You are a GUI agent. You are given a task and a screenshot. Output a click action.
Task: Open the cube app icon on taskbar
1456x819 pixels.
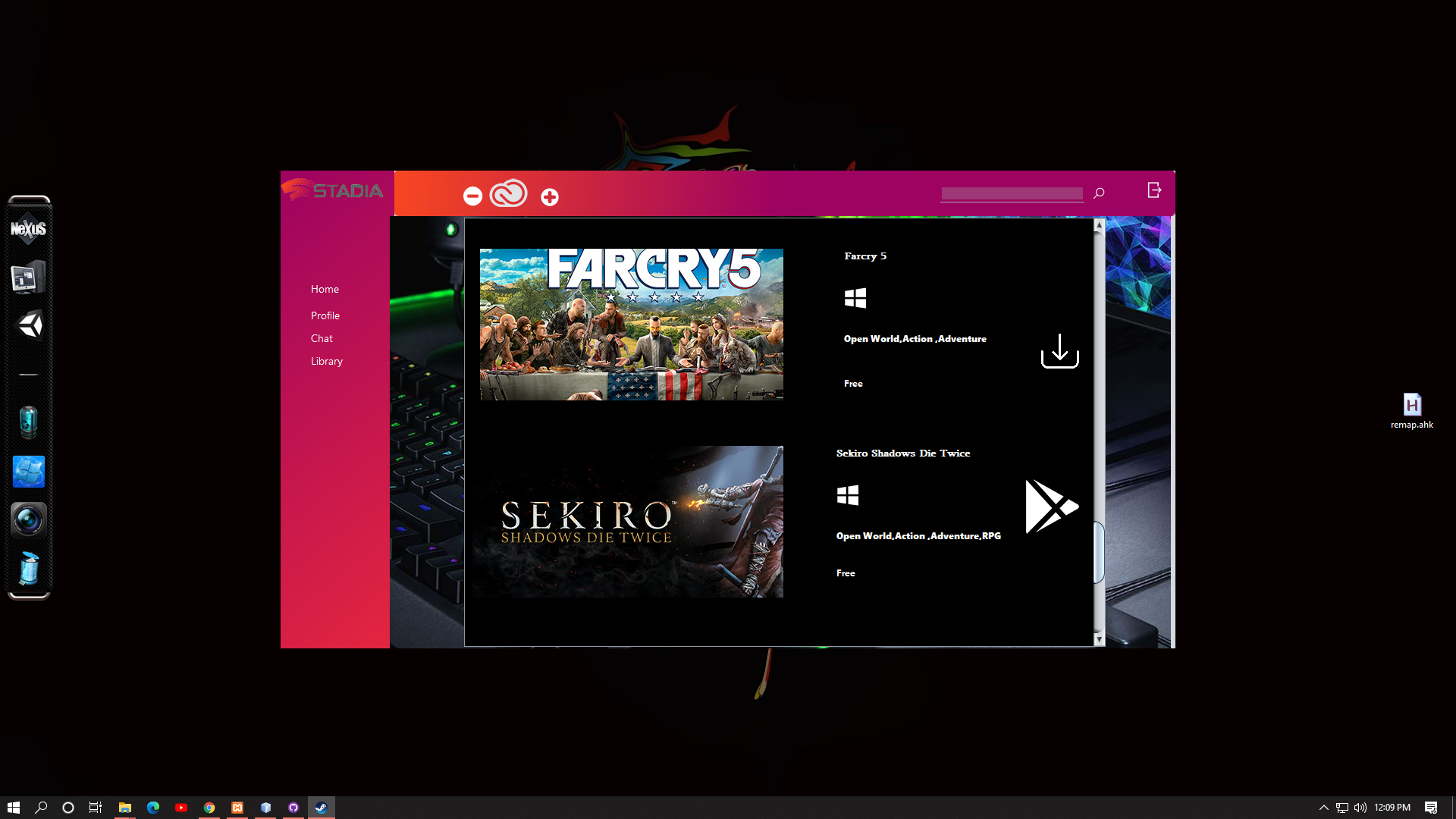pos(265,808)
